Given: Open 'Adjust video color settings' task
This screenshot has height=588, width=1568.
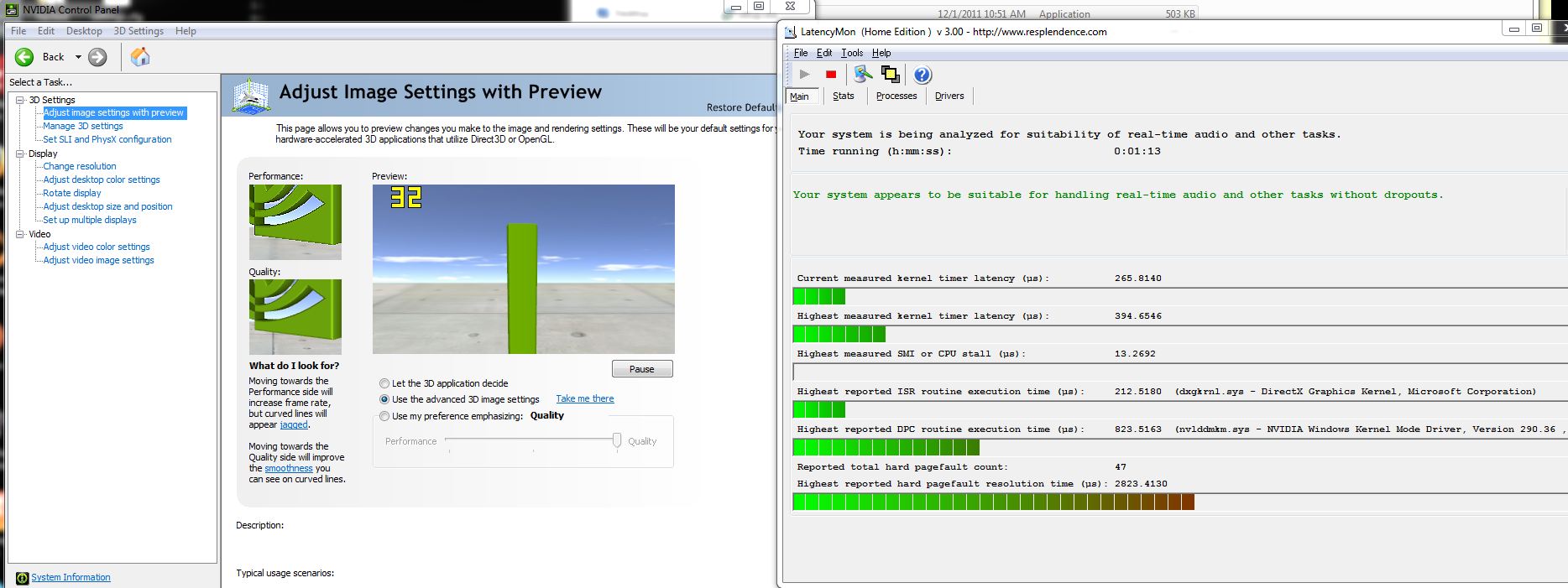Looking at the screenshot, I should pos(97,247).
